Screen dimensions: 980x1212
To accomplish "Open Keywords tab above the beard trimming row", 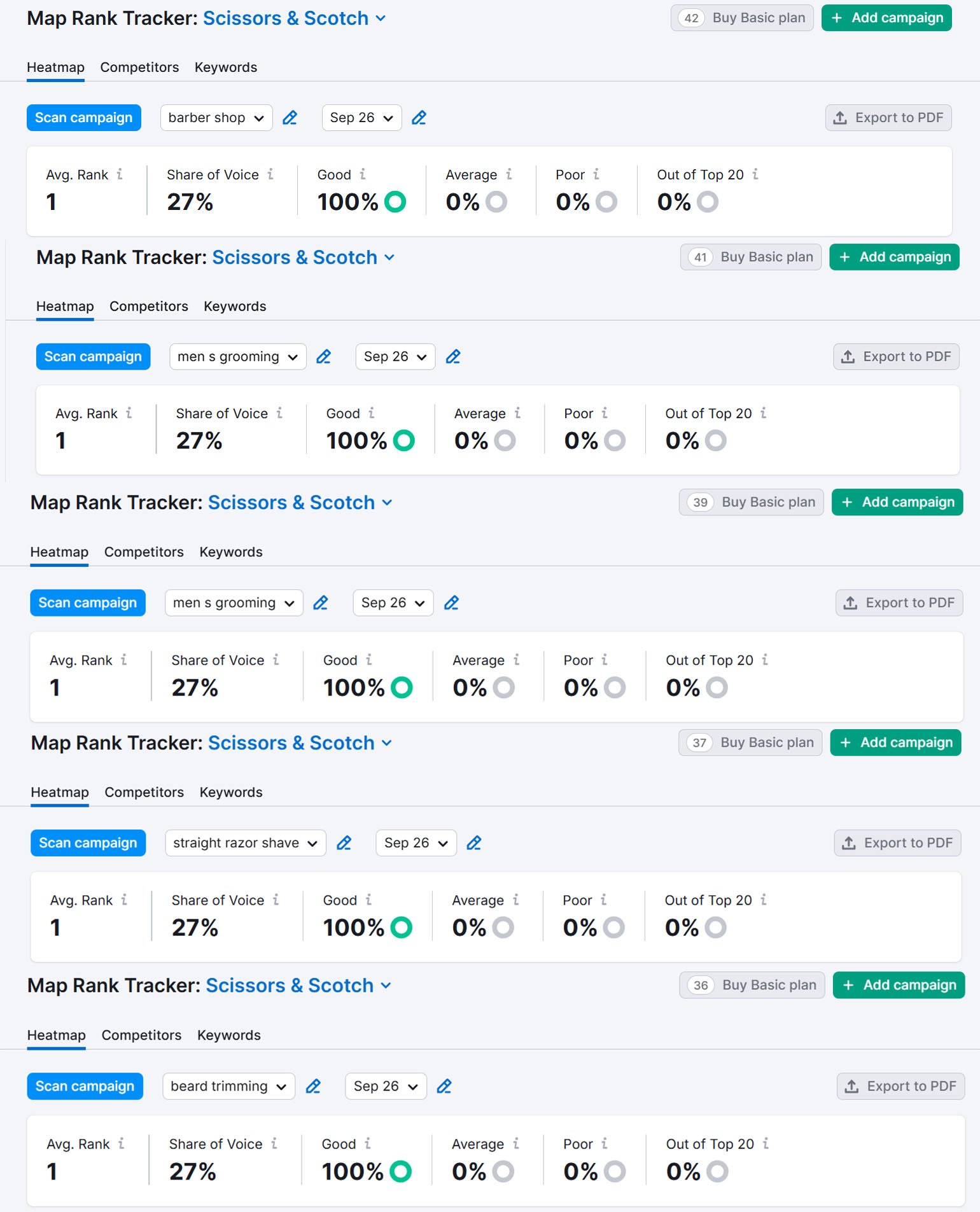I will coord(228,1035).
